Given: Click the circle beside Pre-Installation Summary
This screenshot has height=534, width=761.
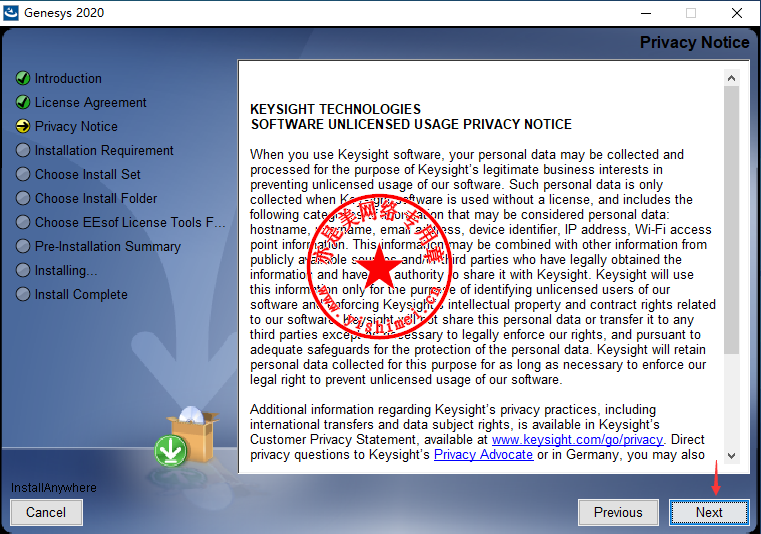Looking at the screenshot, I should pos(23,246).
